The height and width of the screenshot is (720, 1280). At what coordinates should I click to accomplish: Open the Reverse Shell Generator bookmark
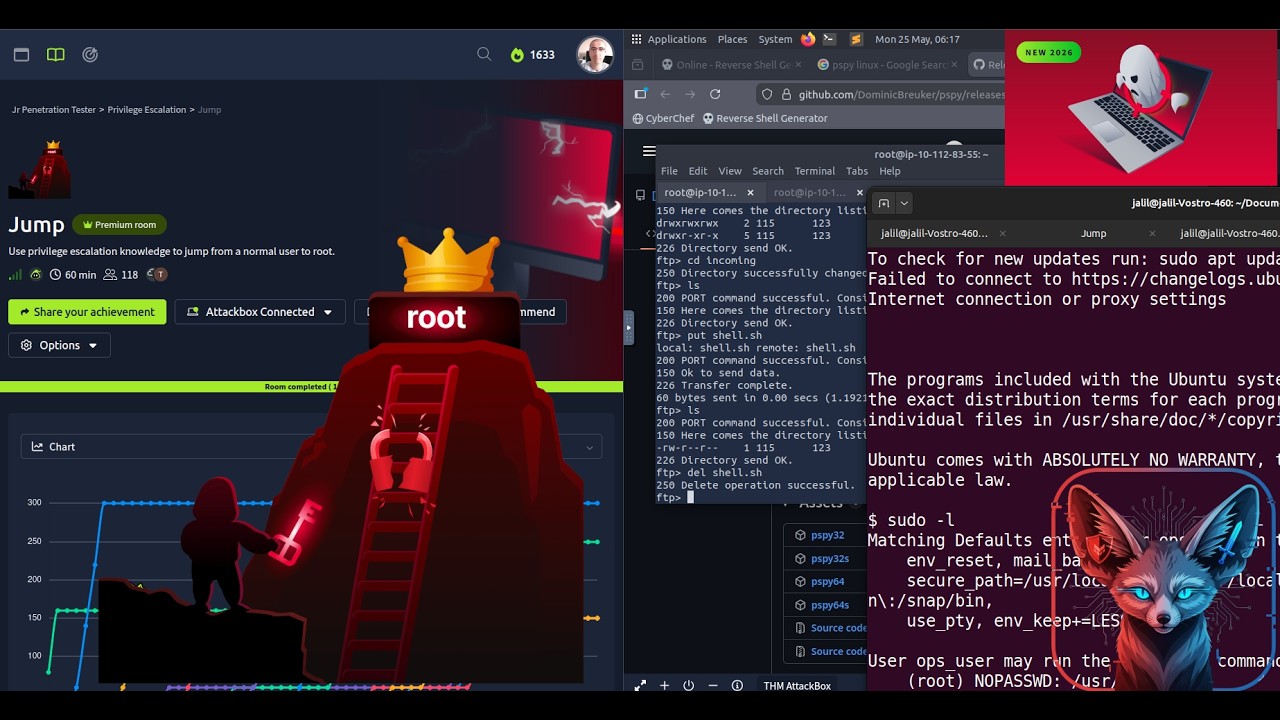point(765,118)
